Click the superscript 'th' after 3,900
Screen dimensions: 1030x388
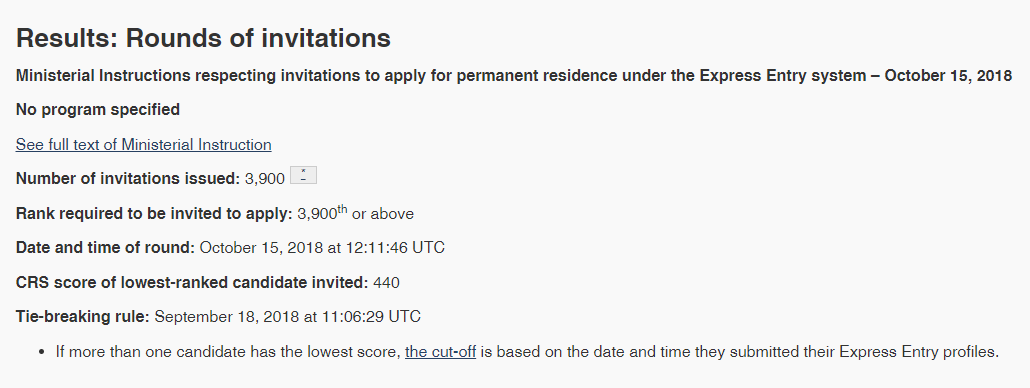coord(342,209)
